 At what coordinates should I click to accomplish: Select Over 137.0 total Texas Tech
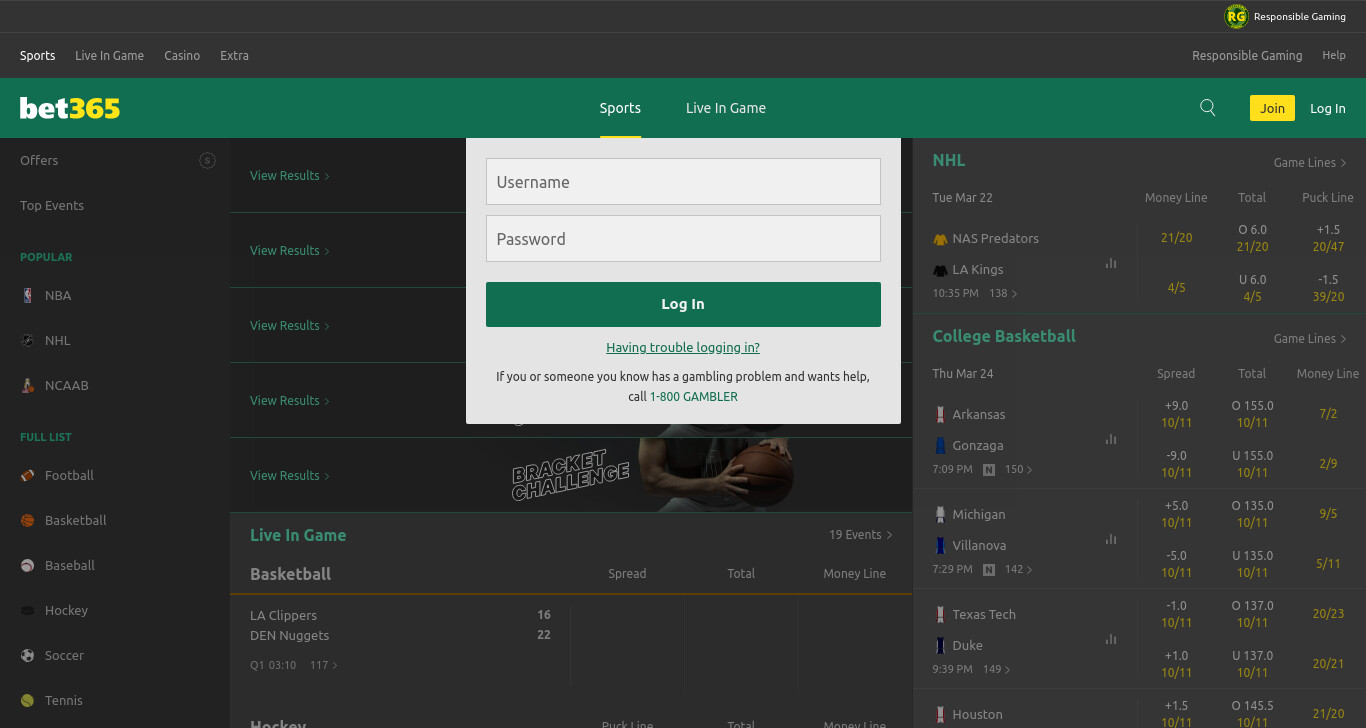point(1252,614)
